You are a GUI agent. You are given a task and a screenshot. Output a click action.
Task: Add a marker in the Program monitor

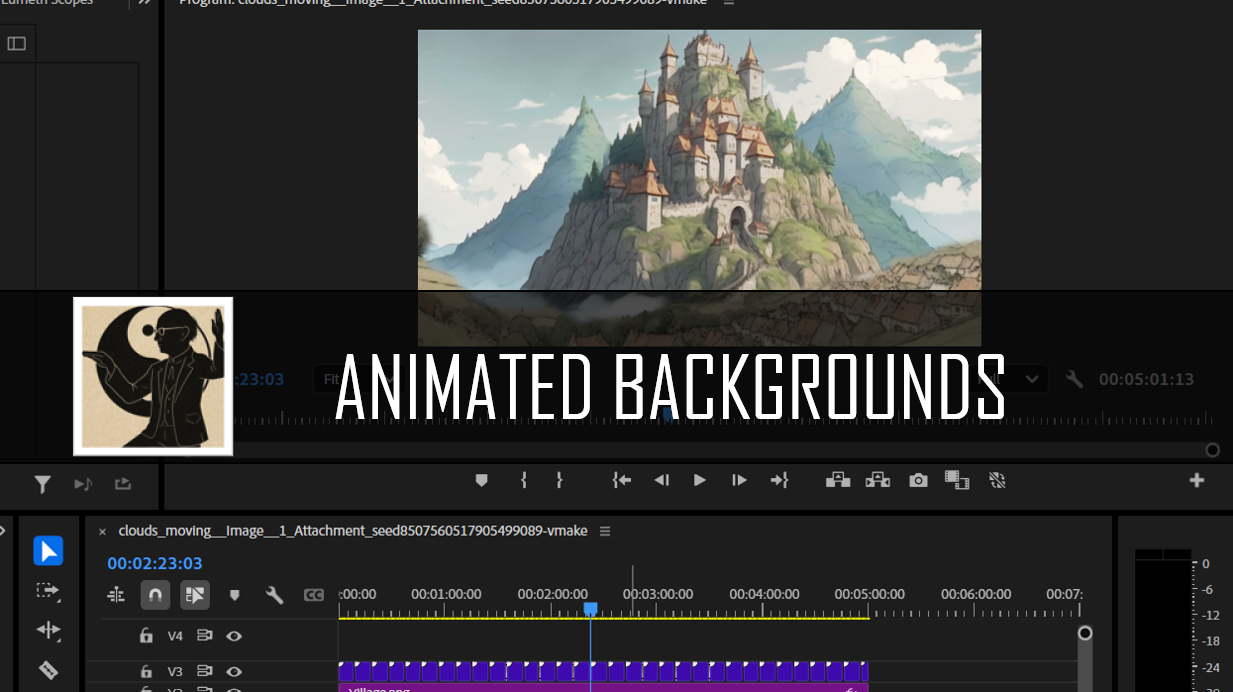[x=481, y=480]
